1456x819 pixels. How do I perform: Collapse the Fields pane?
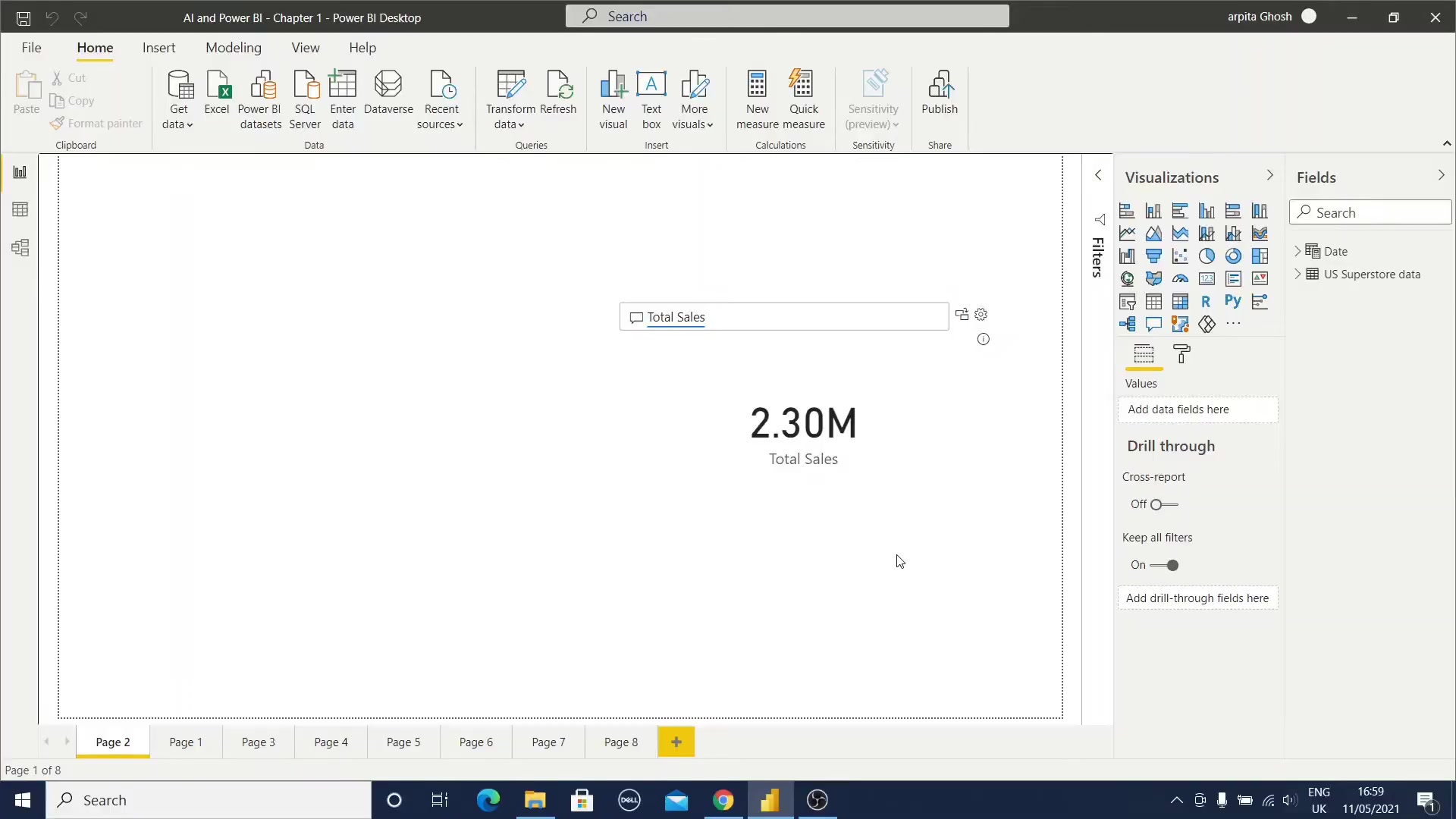[x=1442, y=176]
